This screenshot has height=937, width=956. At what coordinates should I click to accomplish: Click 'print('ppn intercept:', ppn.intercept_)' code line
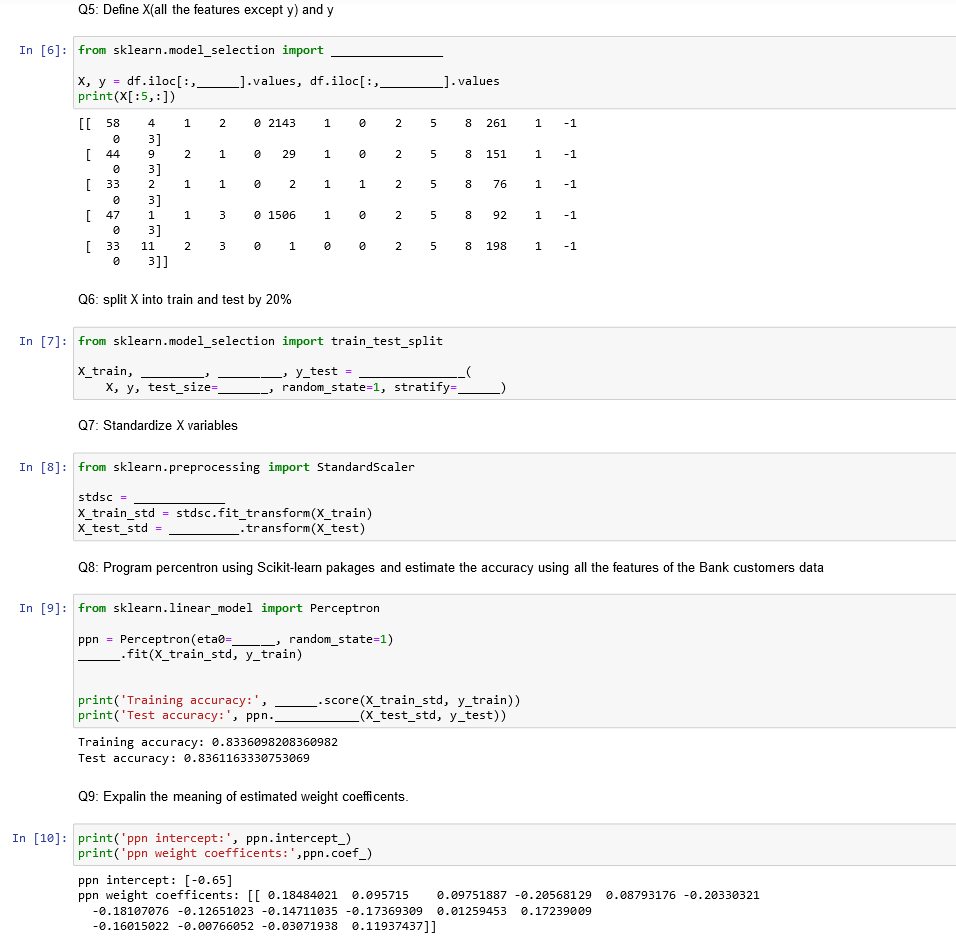[215, 838]
